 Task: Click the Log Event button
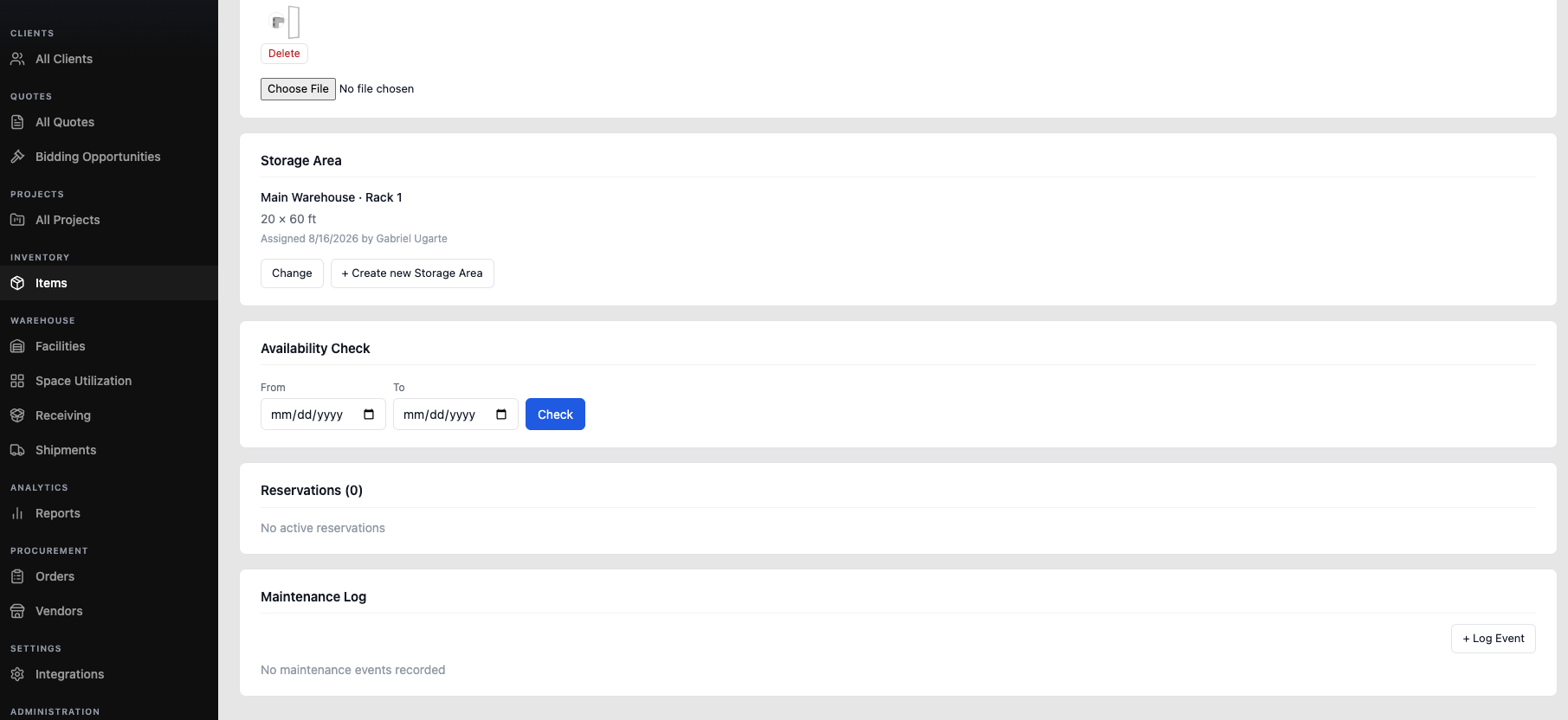click(x=1493, y=639)
